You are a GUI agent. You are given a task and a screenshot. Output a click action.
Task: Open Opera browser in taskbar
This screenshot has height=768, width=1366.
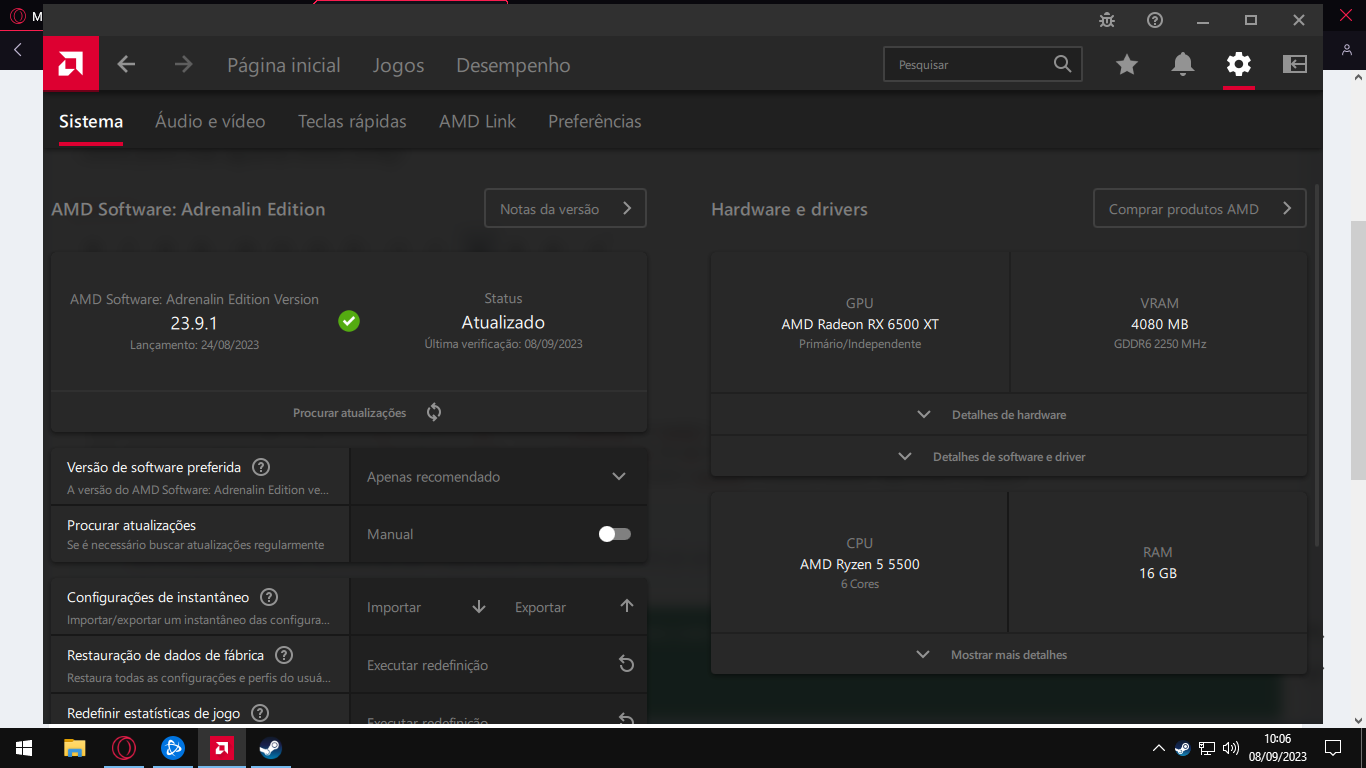pyautogui.click(x=124, y=748)
